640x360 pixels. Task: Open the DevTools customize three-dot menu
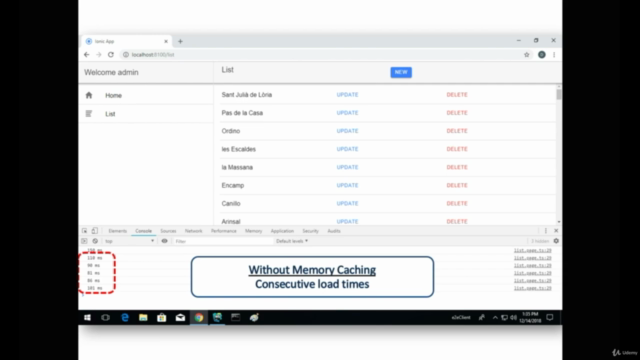tap(546, 231)
